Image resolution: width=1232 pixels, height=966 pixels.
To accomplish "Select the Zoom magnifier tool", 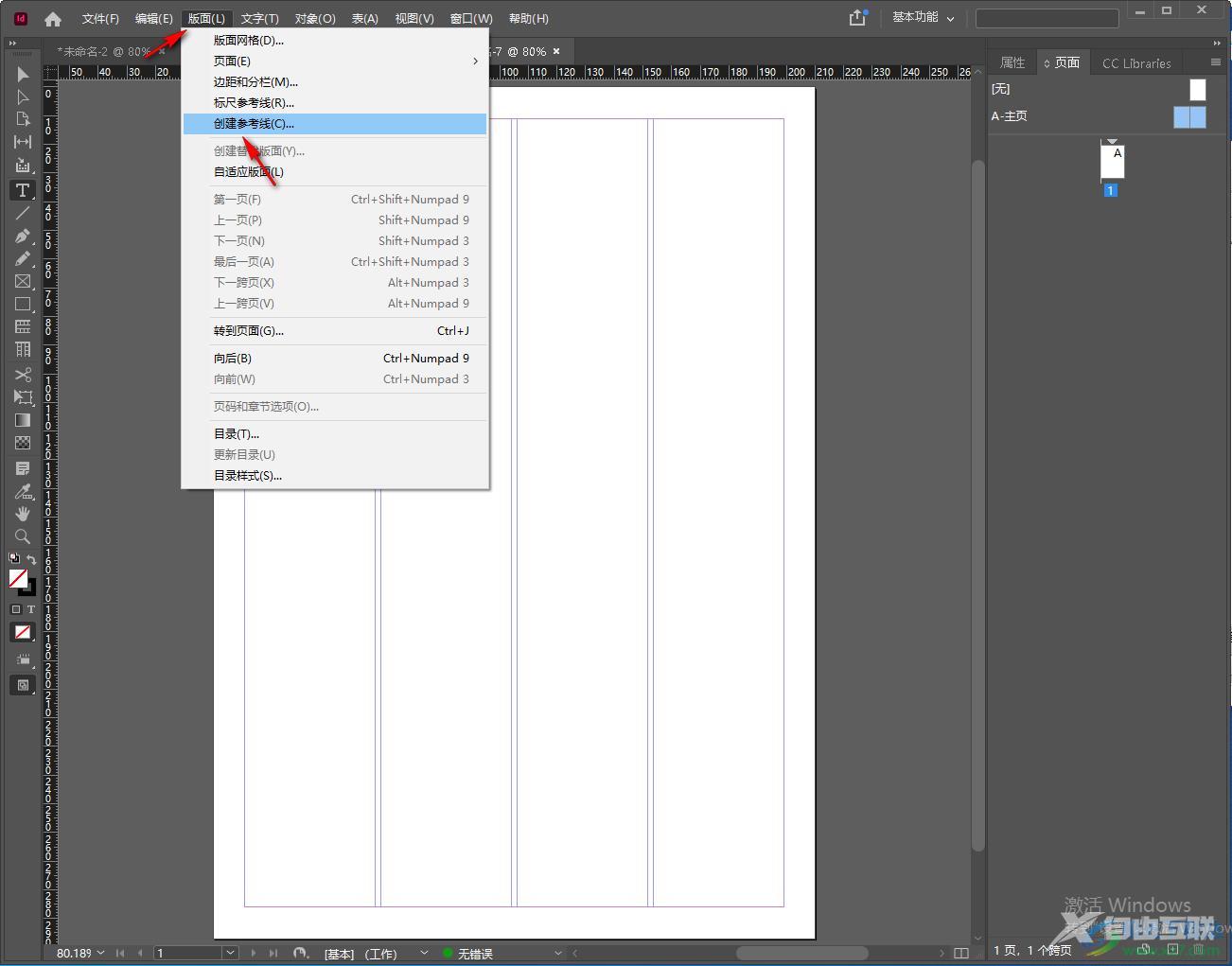I will click(23, 536).
